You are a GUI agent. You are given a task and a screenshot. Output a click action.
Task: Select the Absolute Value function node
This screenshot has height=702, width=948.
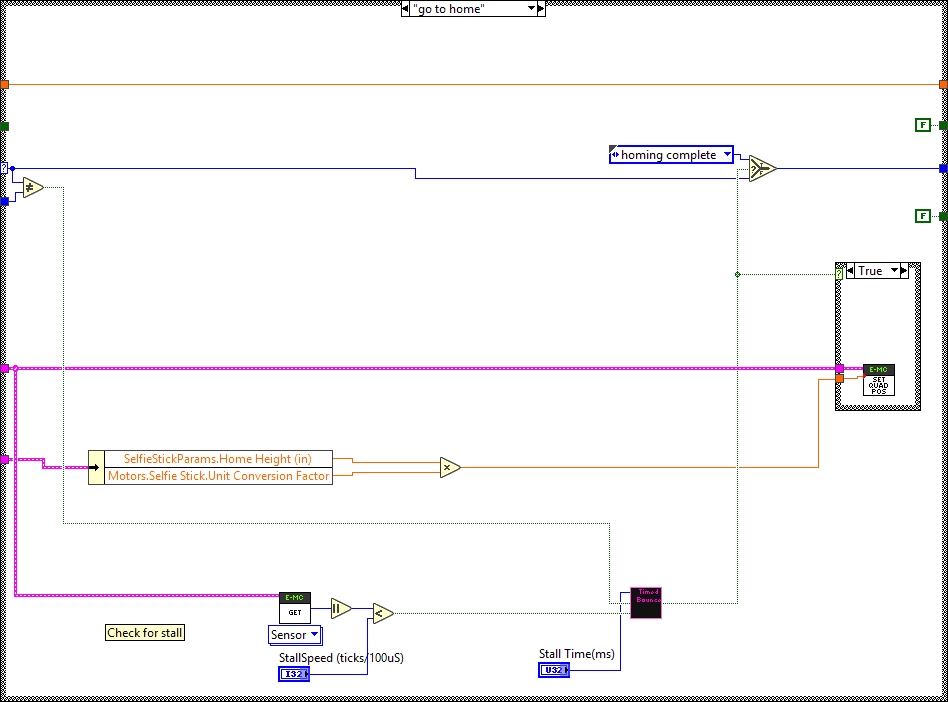click(341, 608)
